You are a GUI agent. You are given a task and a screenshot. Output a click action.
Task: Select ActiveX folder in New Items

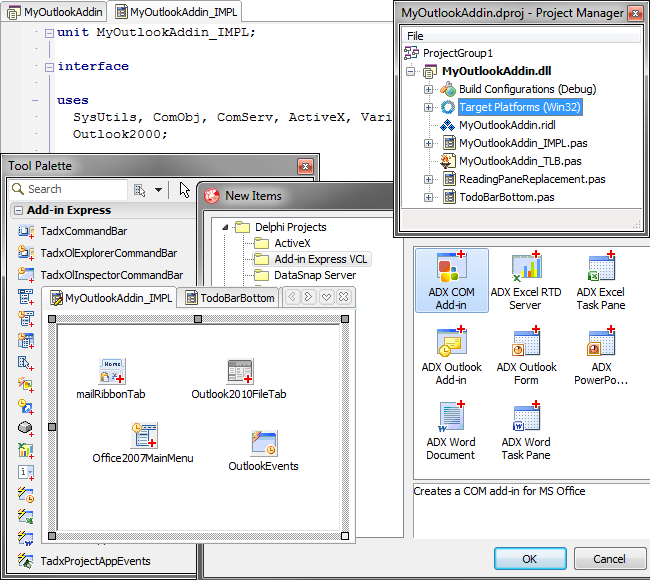pos(282,243)
